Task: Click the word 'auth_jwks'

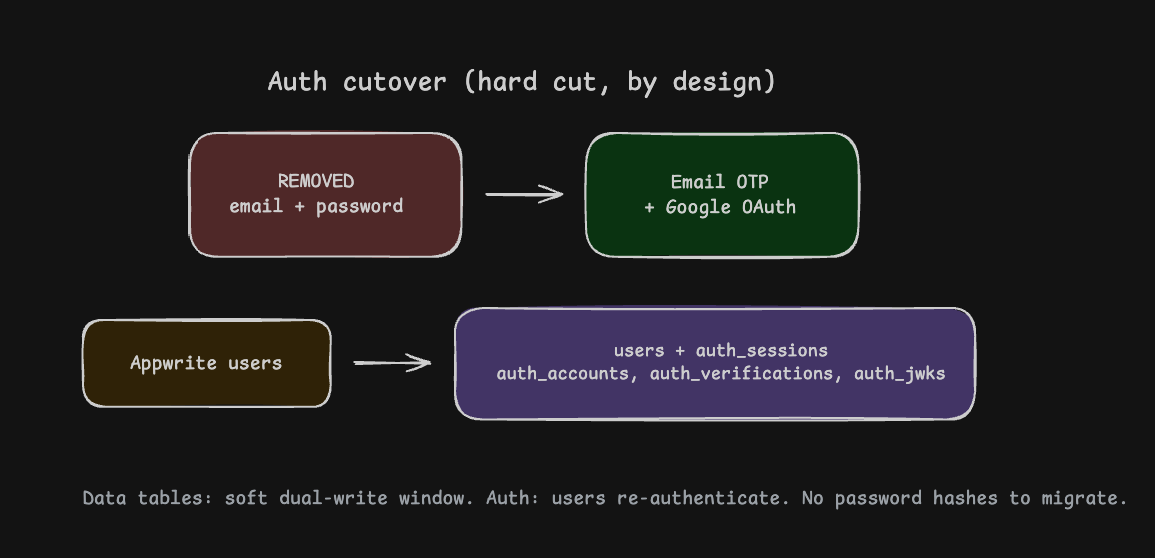Action: (x=899, y=374)
